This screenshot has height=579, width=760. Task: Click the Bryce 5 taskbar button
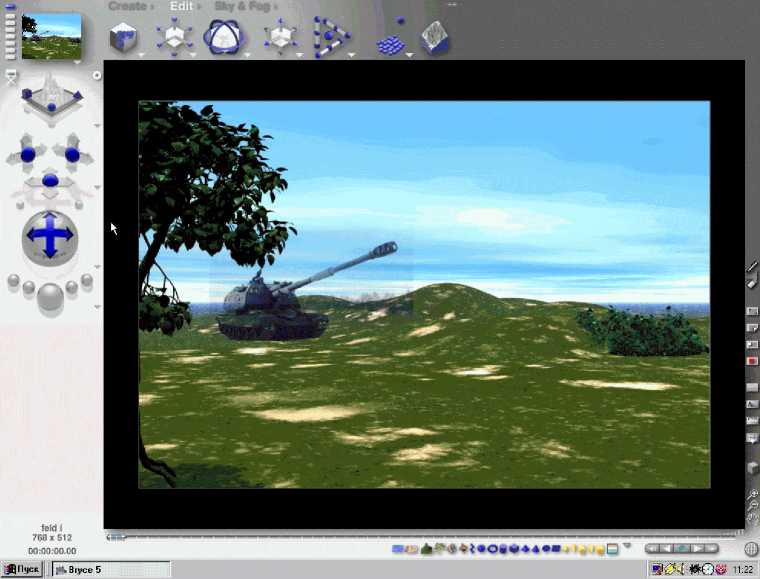(111, 569)
